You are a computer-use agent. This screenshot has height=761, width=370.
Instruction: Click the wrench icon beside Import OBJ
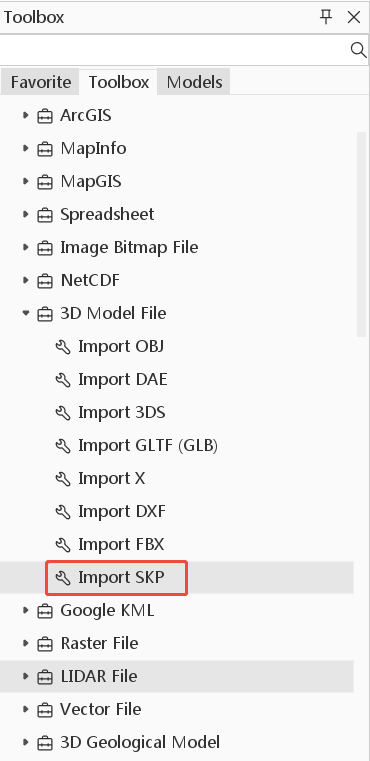pos(63,347)
